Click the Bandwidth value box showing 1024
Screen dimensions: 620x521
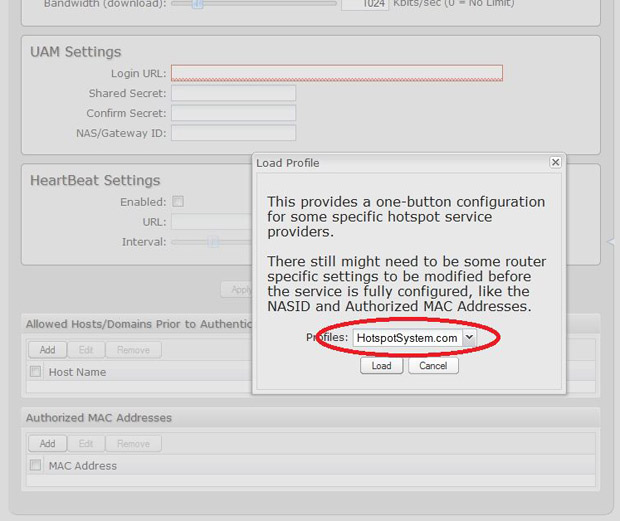tap(365, 4)
